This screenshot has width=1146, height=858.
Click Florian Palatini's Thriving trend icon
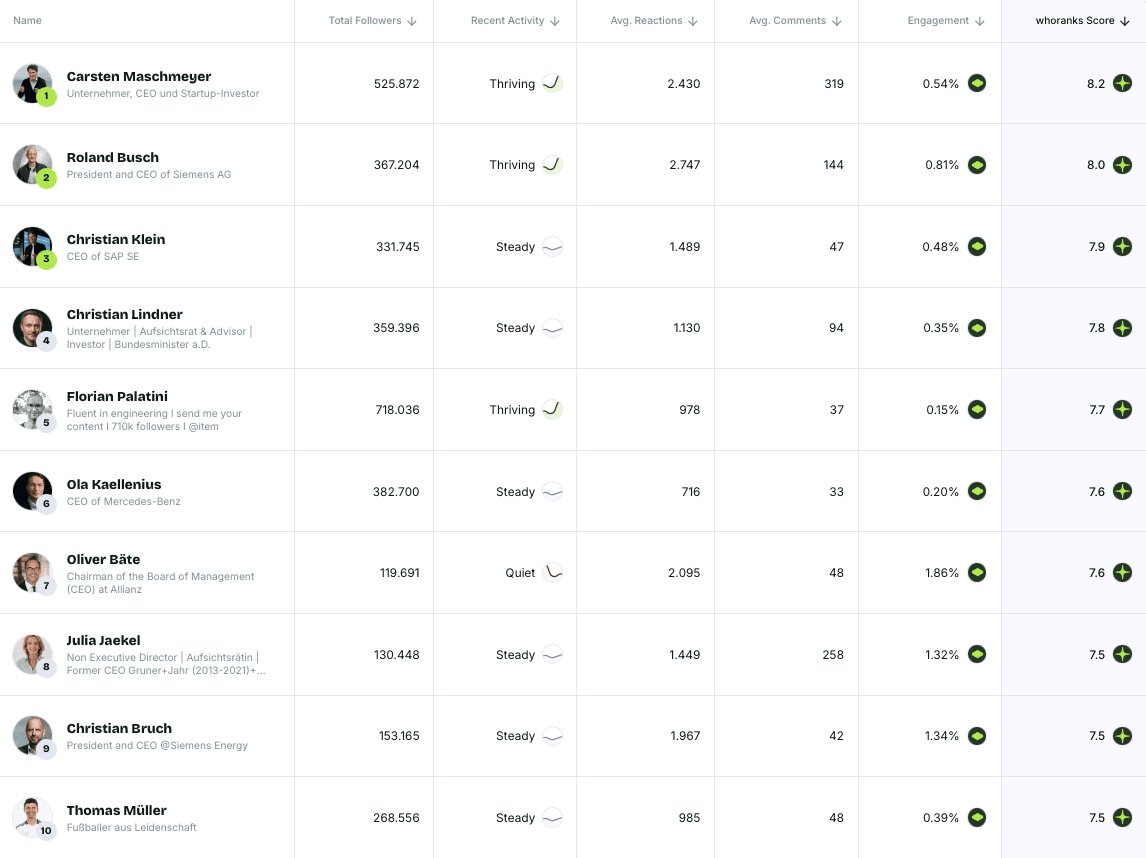553,410
